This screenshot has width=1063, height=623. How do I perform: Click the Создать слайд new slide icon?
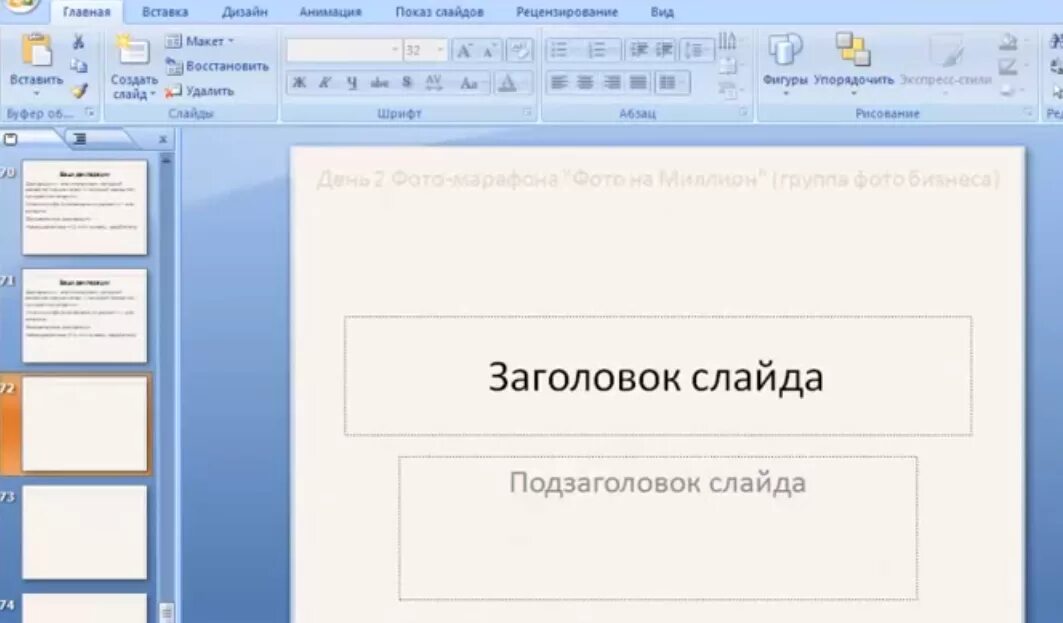[x=132, y=52]
